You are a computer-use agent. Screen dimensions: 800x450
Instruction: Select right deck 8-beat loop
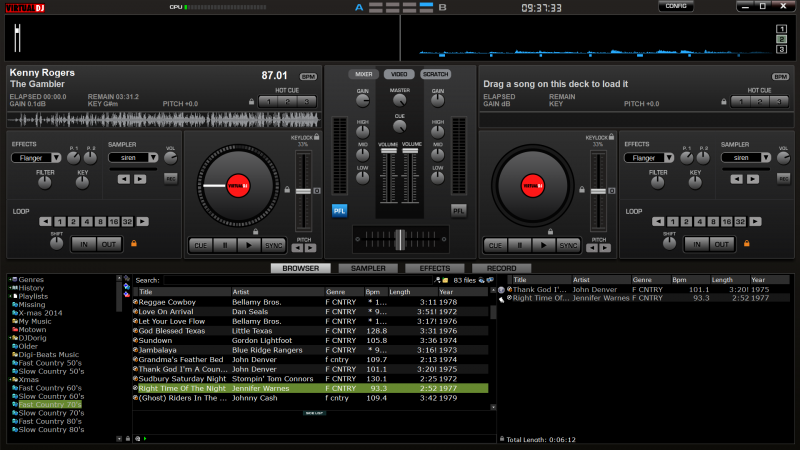click(713, 221)
